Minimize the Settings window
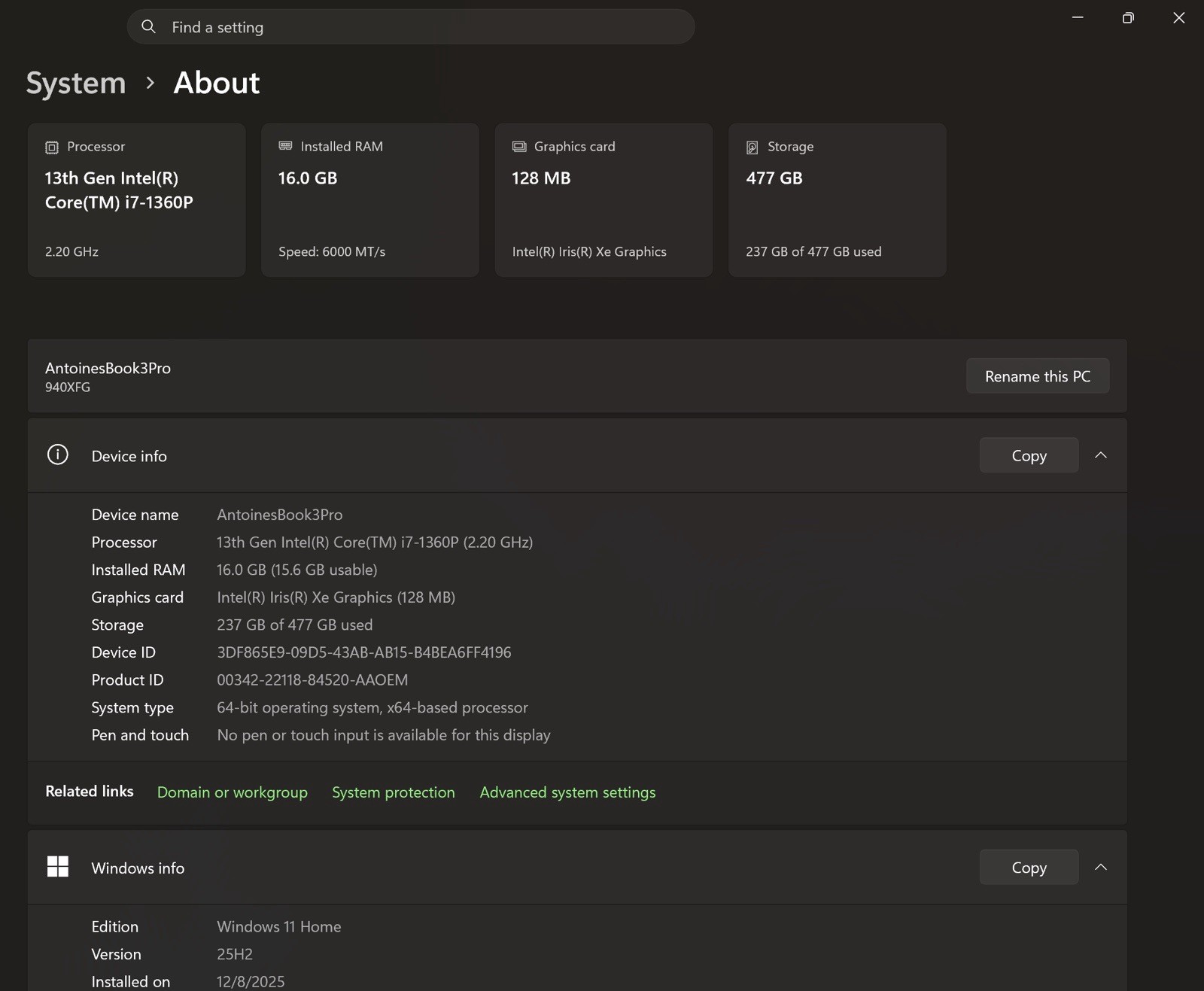This screenshot has width=1204, height=991. [x=1078, y=17]
